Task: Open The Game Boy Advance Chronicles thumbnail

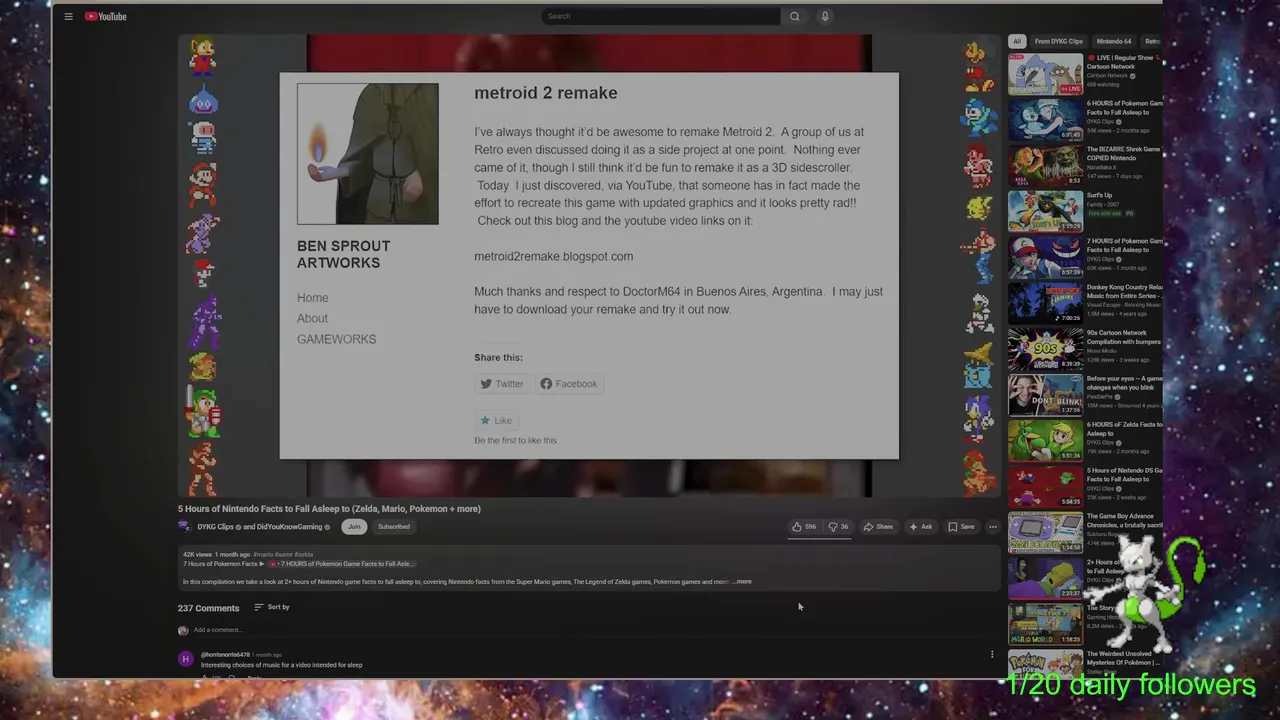Action: tap(1045, 533)
